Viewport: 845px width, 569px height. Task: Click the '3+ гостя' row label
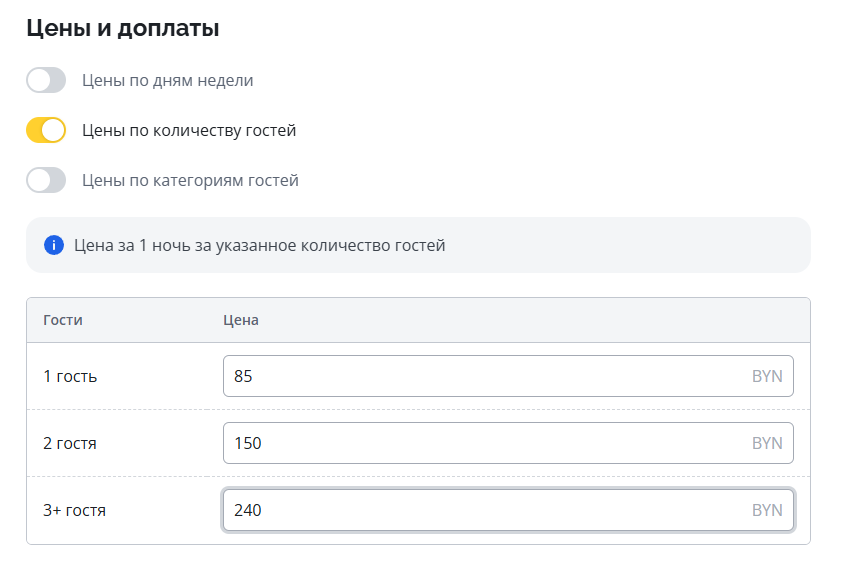[75, 510]
